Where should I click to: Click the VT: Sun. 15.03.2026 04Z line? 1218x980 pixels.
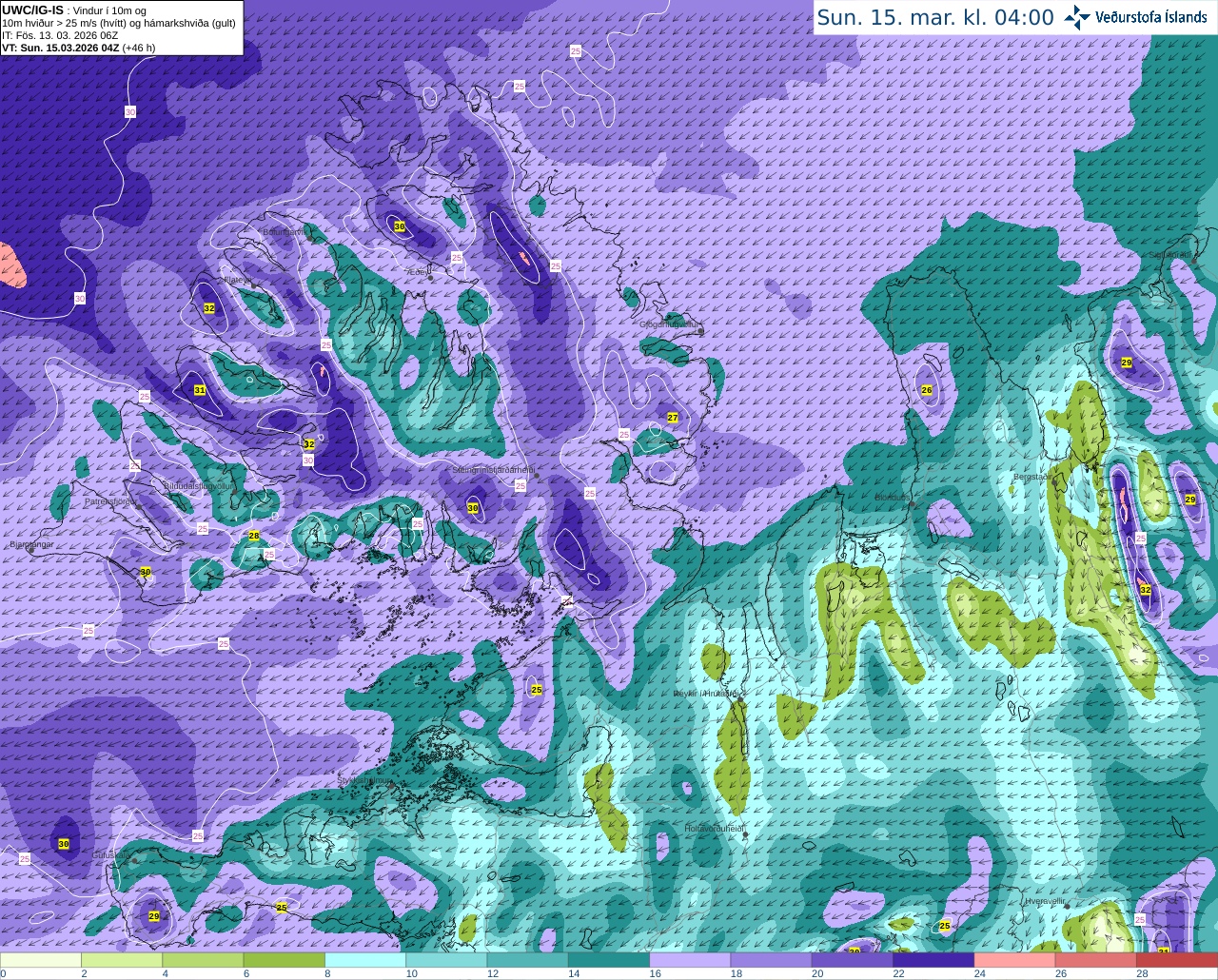79,48
